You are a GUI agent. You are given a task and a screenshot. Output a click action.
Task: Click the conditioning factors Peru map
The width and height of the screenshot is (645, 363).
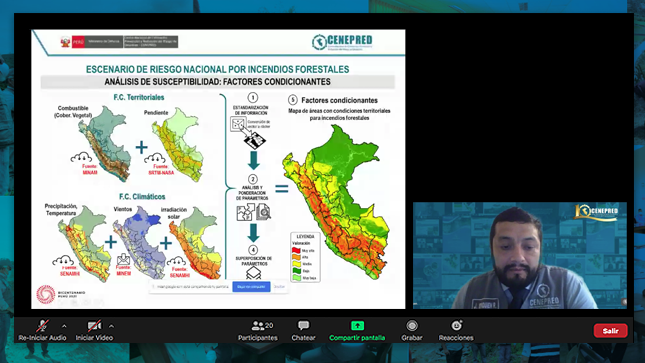pyautogui.click(x=336, y=202)
